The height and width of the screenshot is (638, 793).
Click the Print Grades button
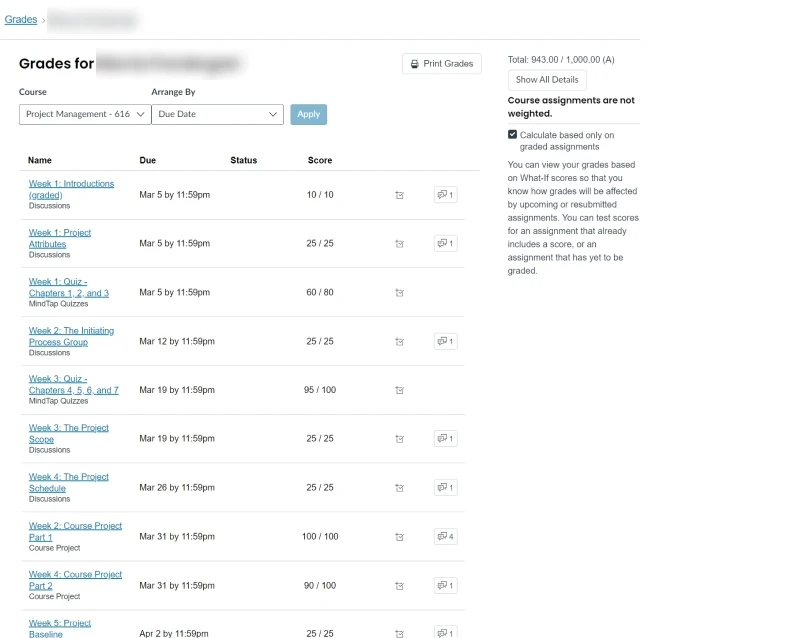442,64
